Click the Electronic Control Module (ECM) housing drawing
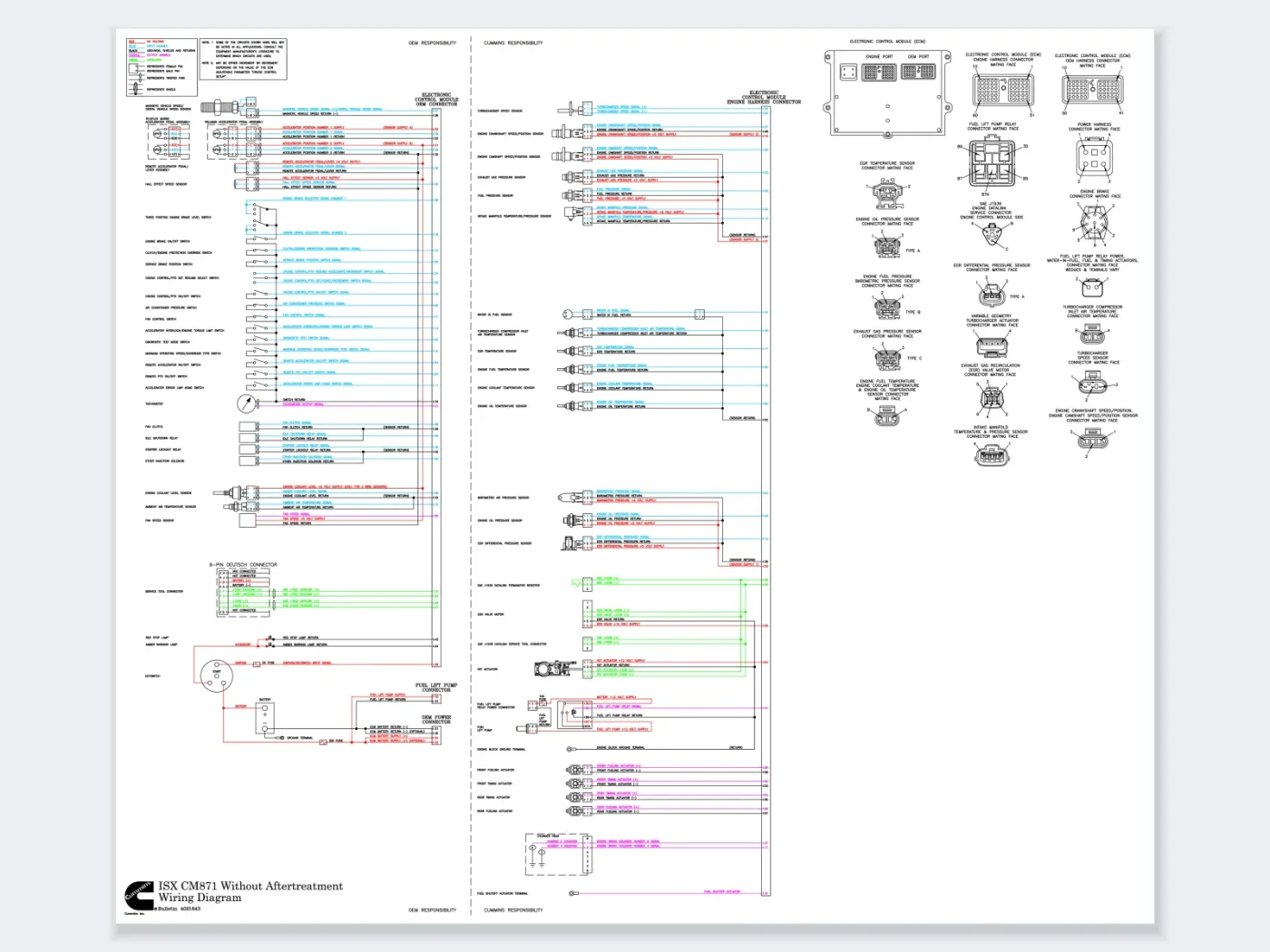 point(887,93)
